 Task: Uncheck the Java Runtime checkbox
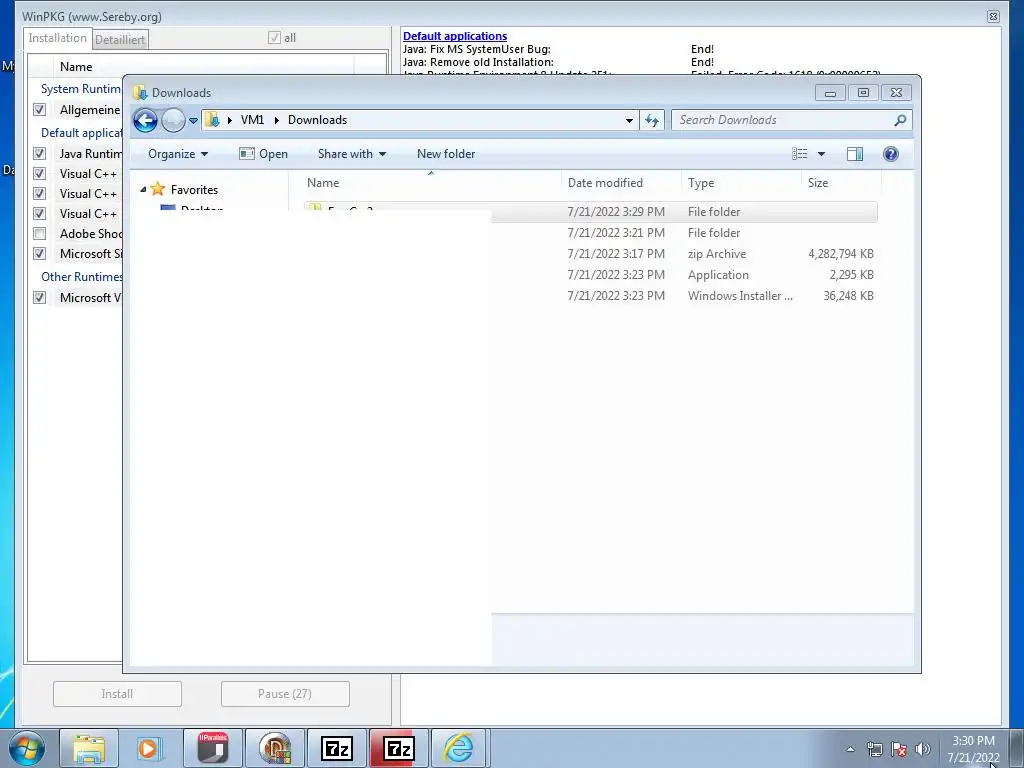tap(39, 153)
